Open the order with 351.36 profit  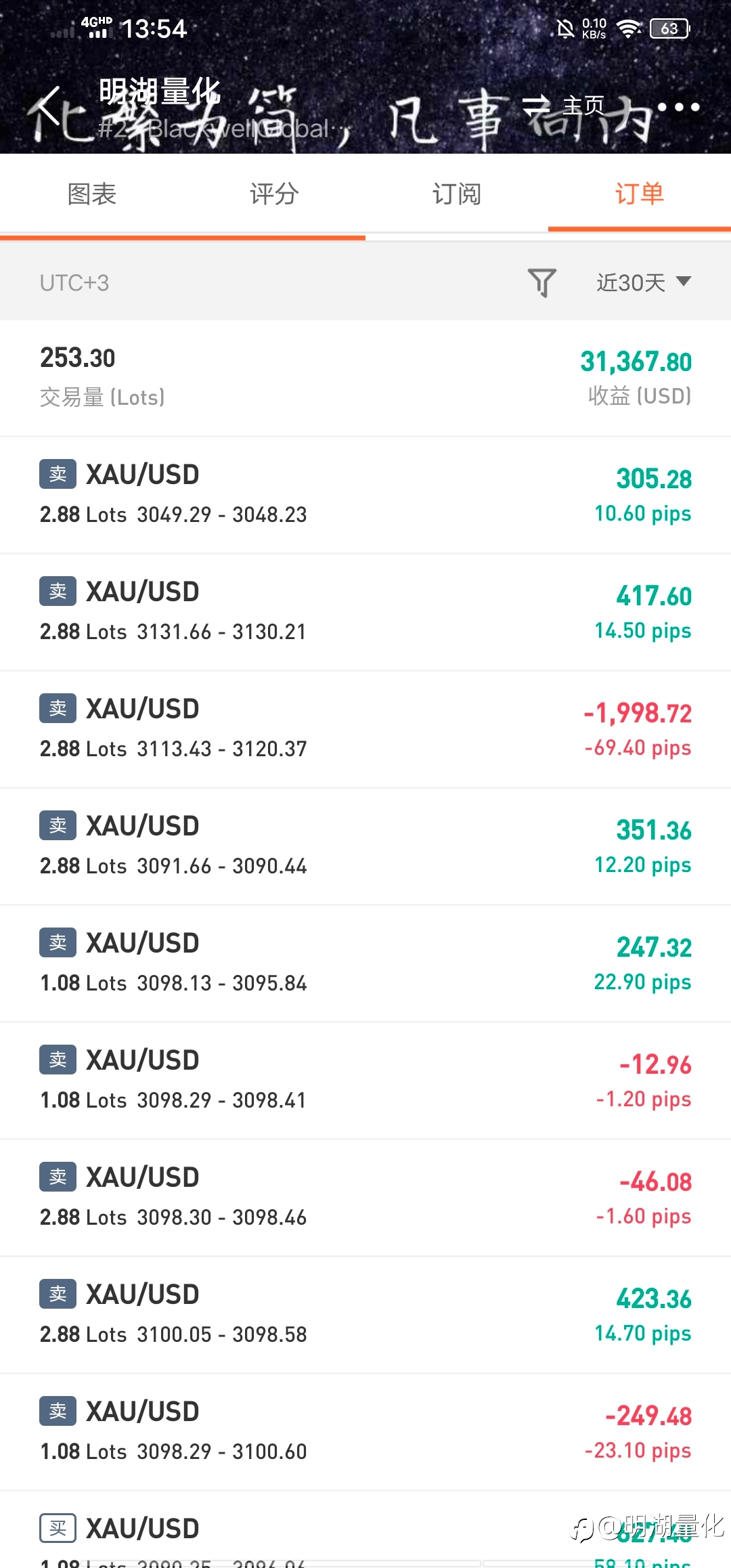coord(365,846)
